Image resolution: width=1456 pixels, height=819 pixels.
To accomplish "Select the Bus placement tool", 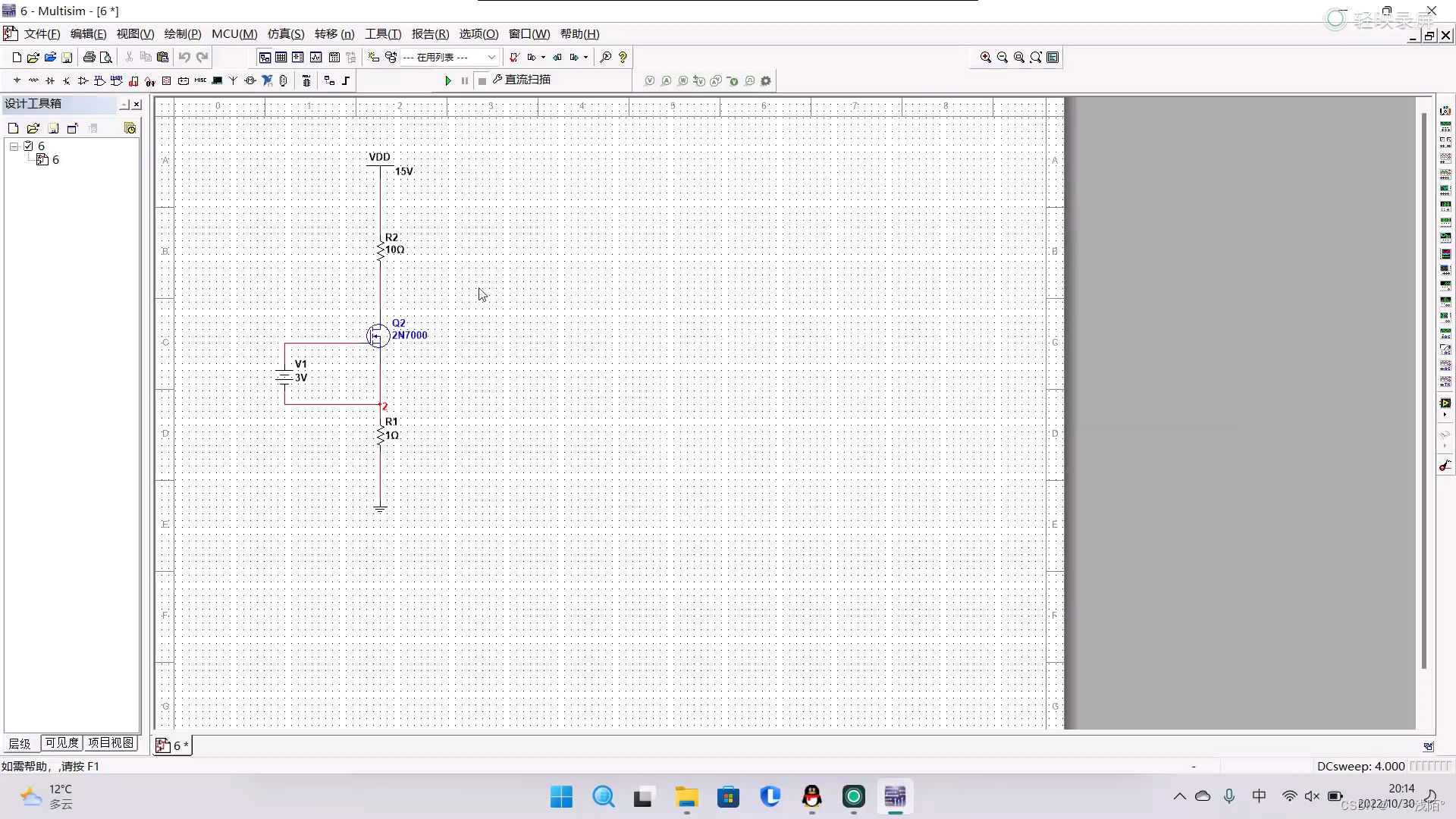I will 346,80.
